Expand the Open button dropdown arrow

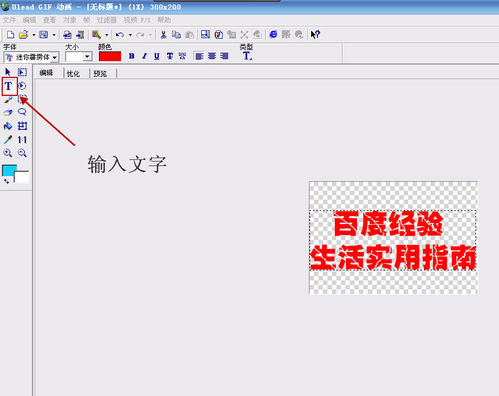(x=34, y=35)
